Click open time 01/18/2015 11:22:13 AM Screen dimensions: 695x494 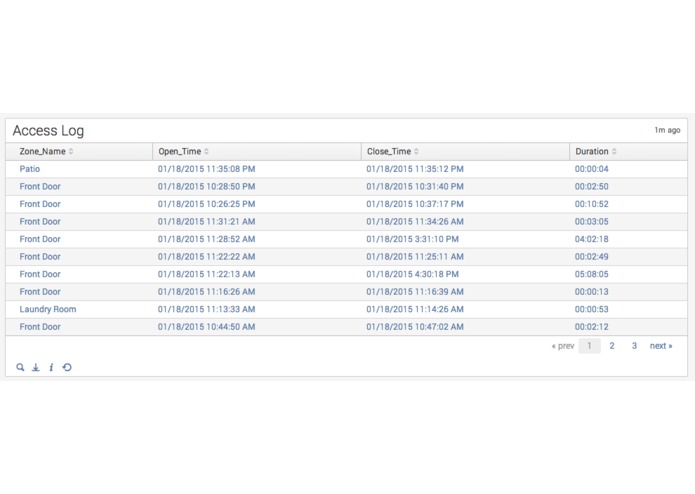(x=207, y=274)
